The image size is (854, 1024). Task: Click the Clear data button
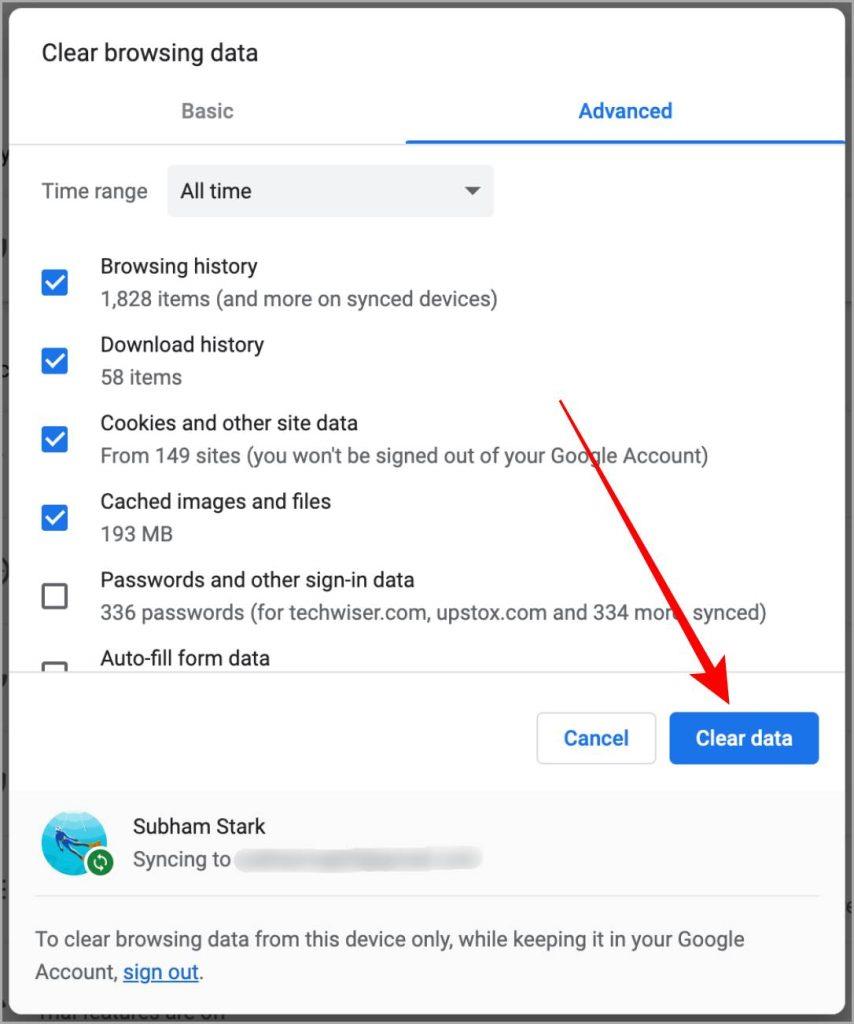744,738
